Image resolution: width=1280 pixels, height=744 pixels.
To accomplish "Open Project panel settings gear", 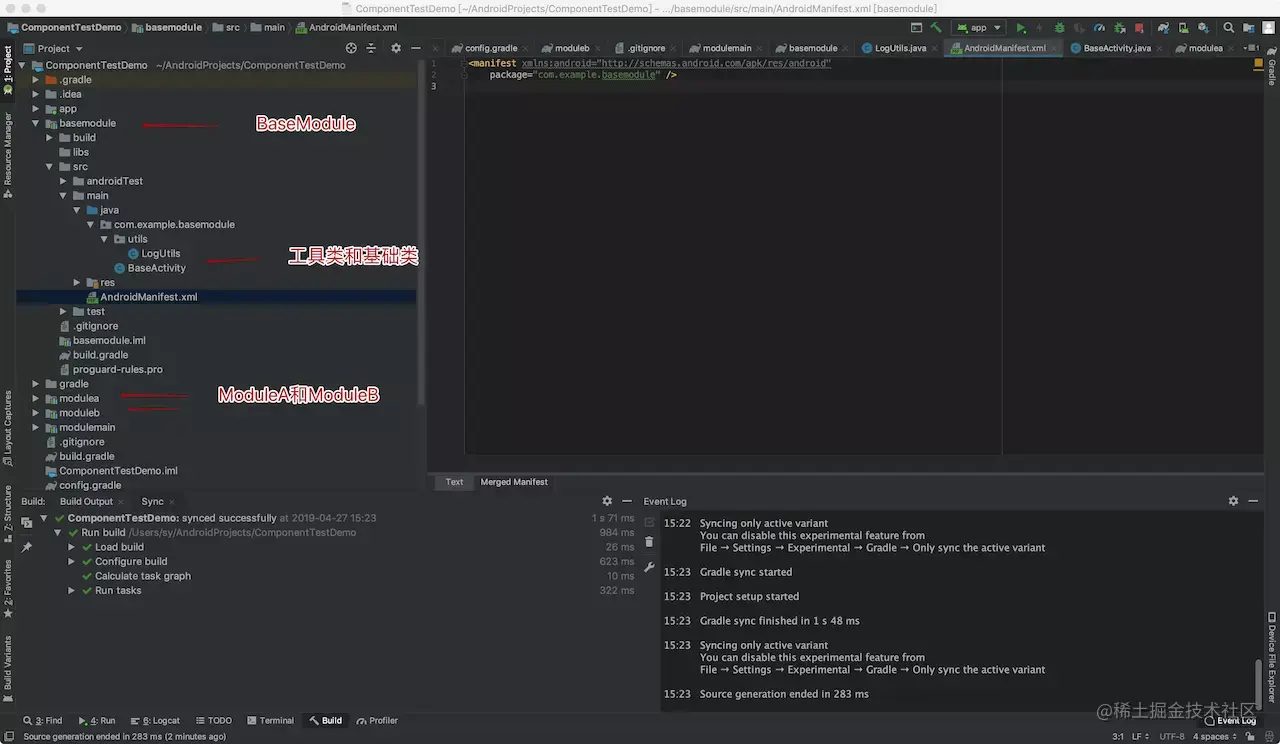I will 396,48.
